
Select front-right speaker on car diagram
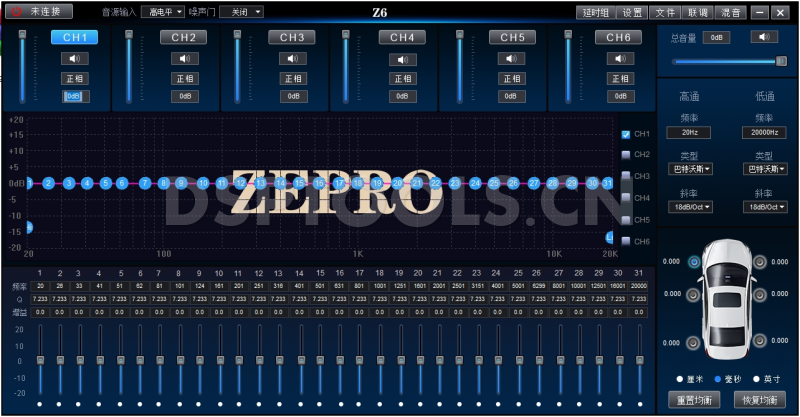tap(760, 262)
